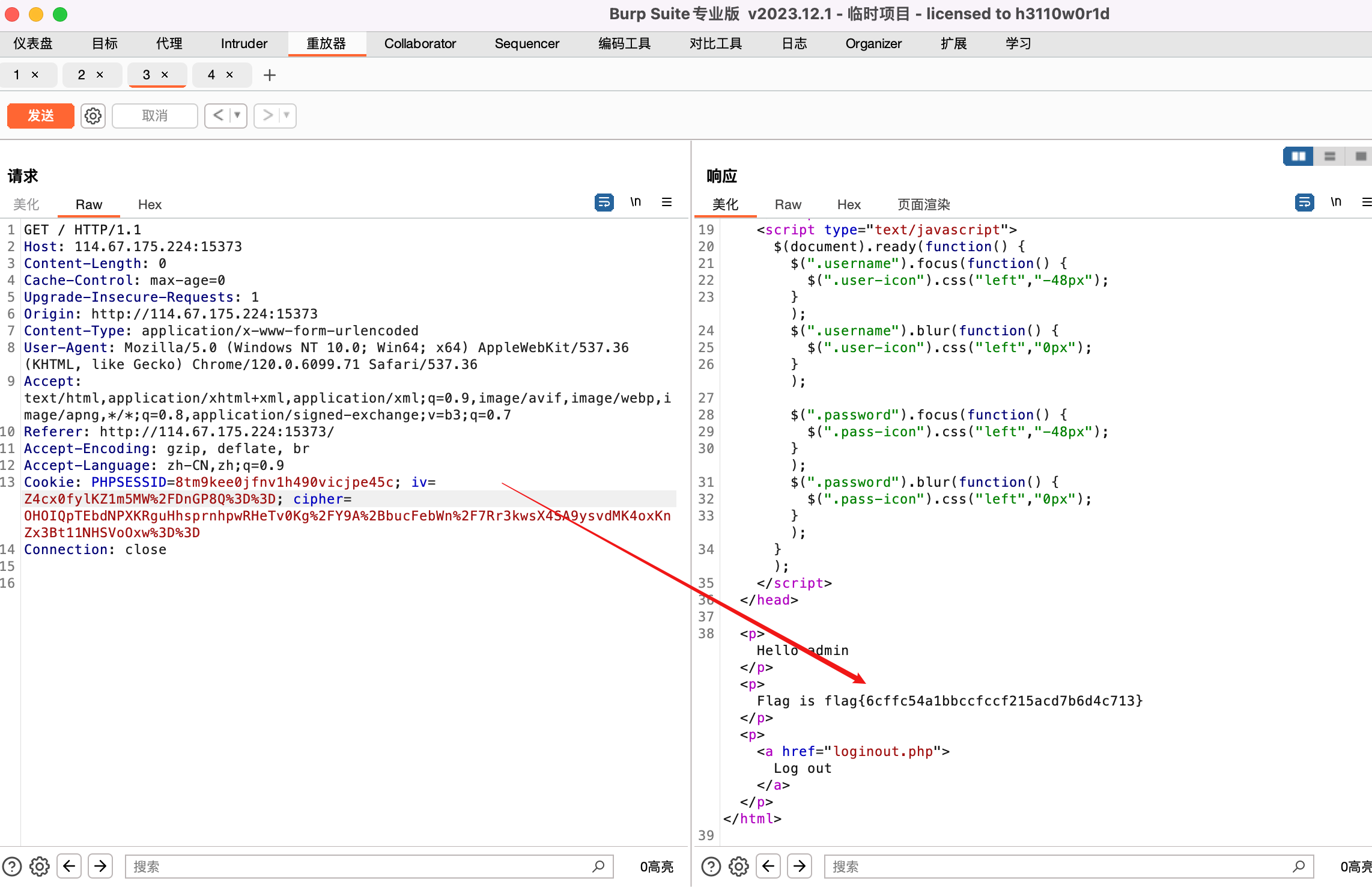
Task: Switch to the Hex tab of the request
Action: pos(149,204)
